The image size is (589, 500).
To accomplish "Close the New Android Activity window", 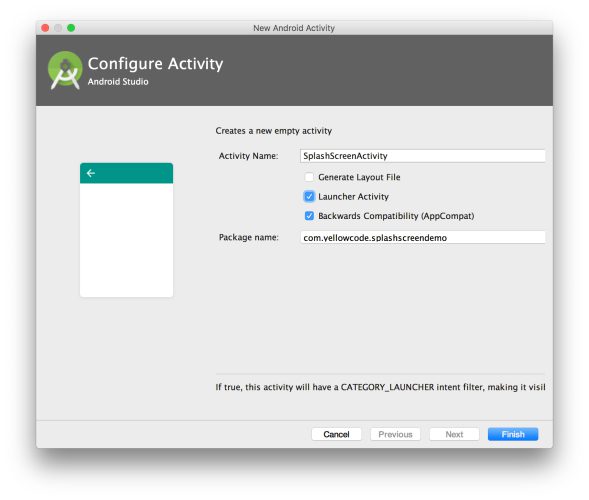I will (45, 28).
